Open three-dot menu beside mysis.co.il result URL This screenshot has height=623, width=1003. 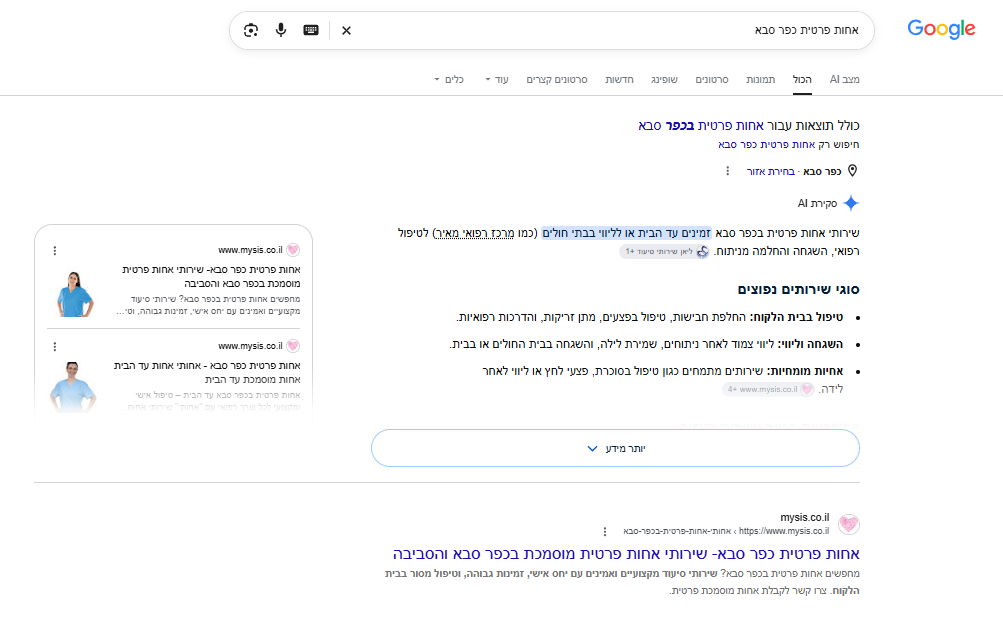coord(605,532)
